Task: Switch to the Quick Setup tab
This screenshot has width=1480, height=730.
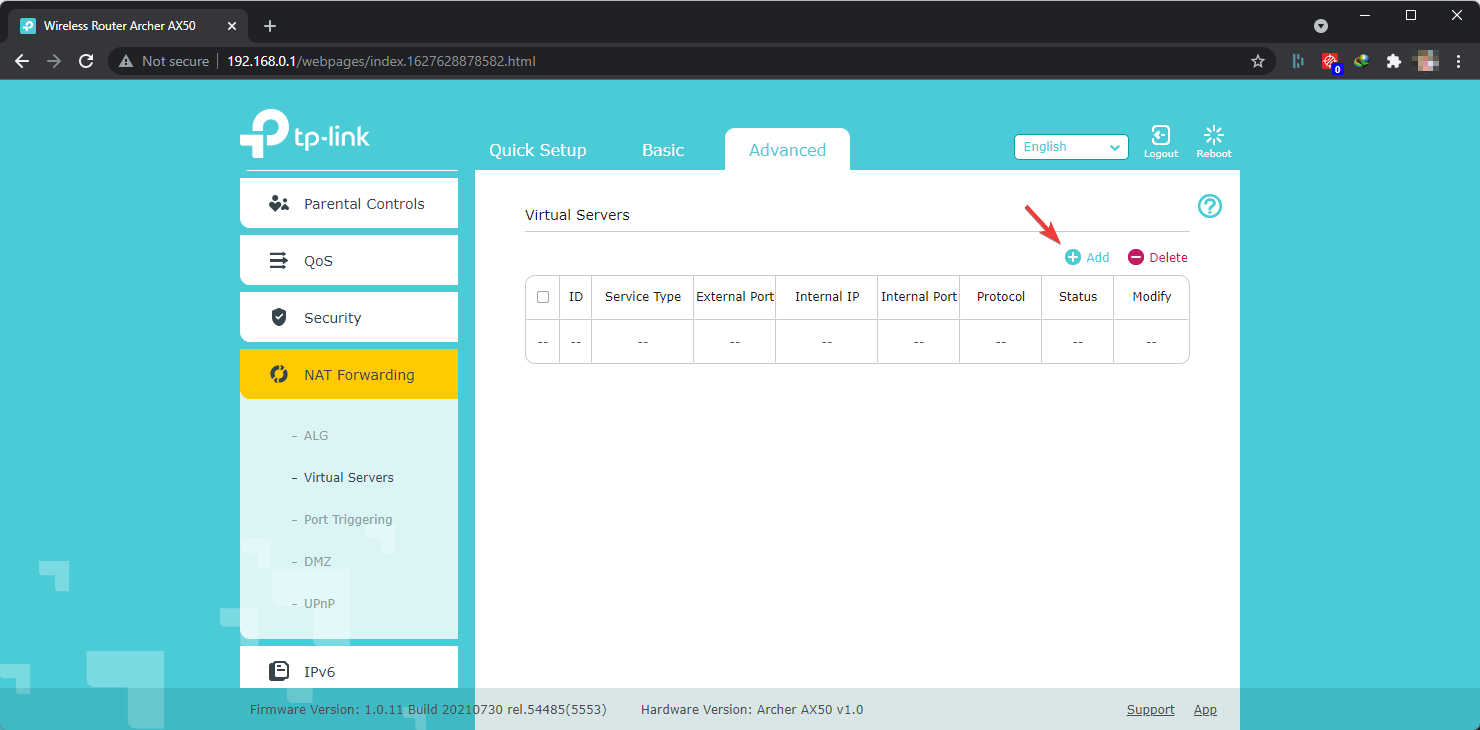Action: click(538, 150)
